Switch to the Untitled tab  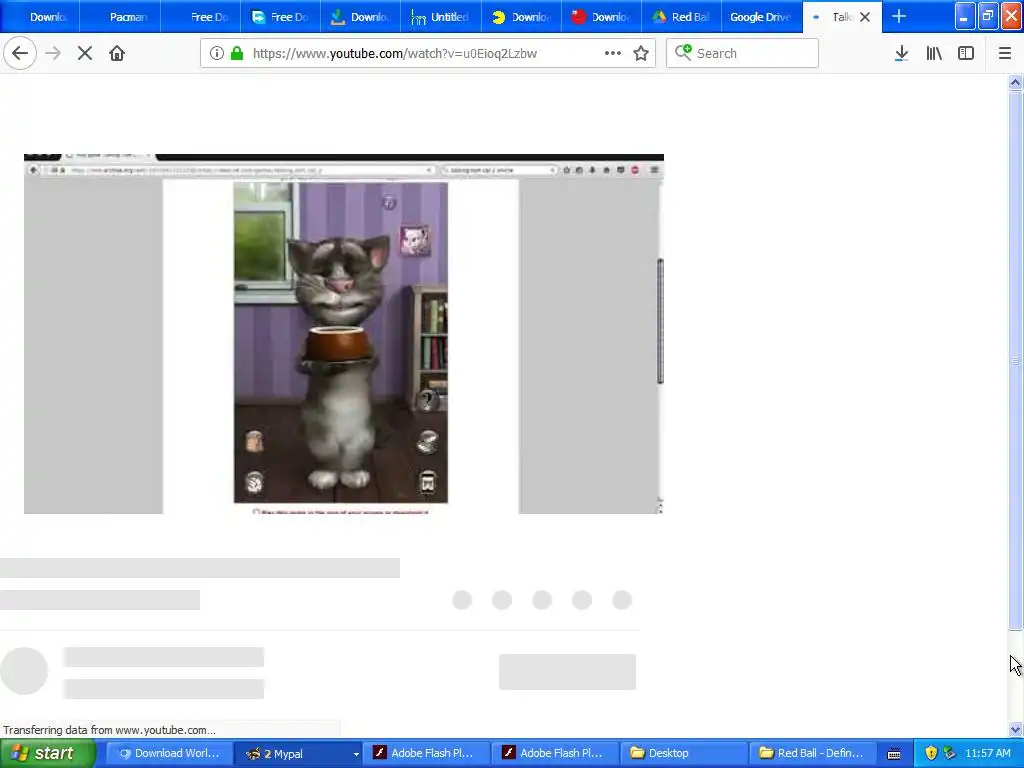[441, 17]
